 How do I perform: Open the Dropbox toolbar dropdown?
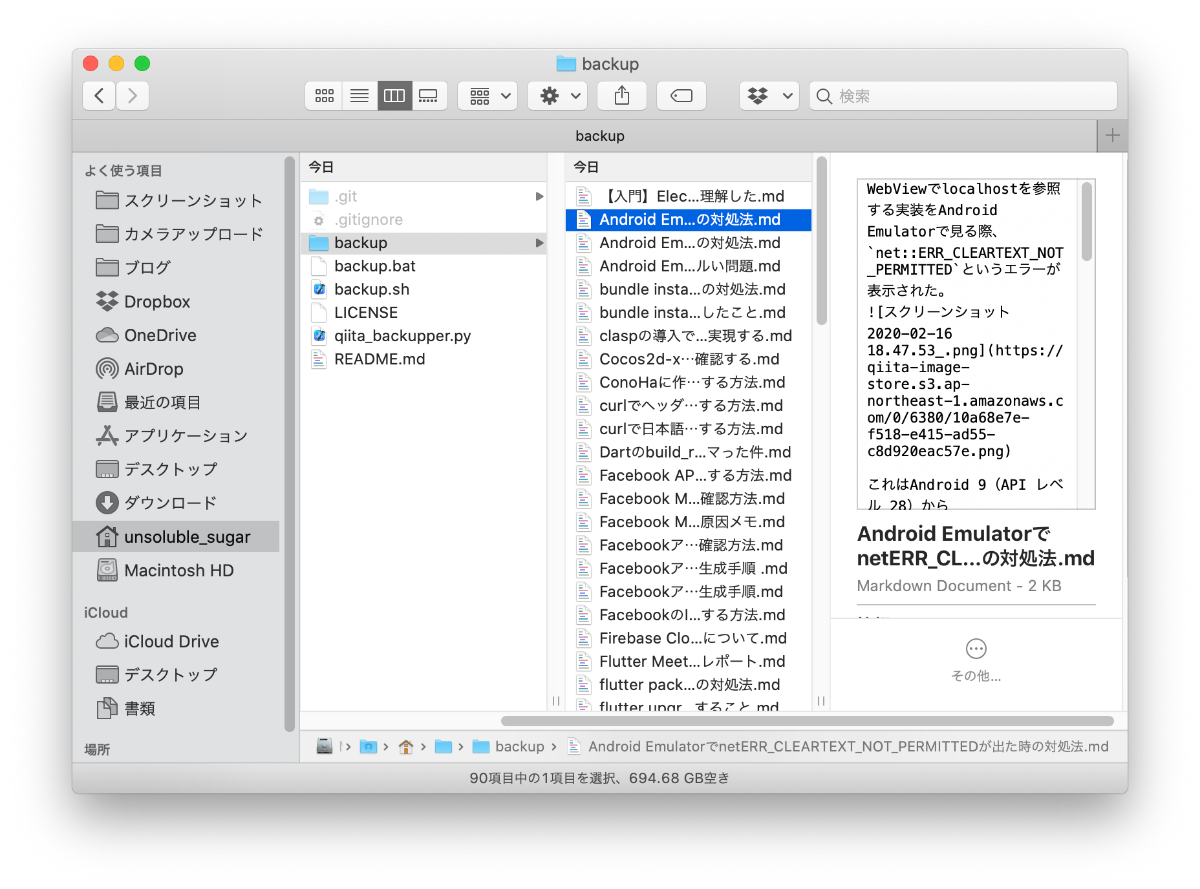[769, 96]
